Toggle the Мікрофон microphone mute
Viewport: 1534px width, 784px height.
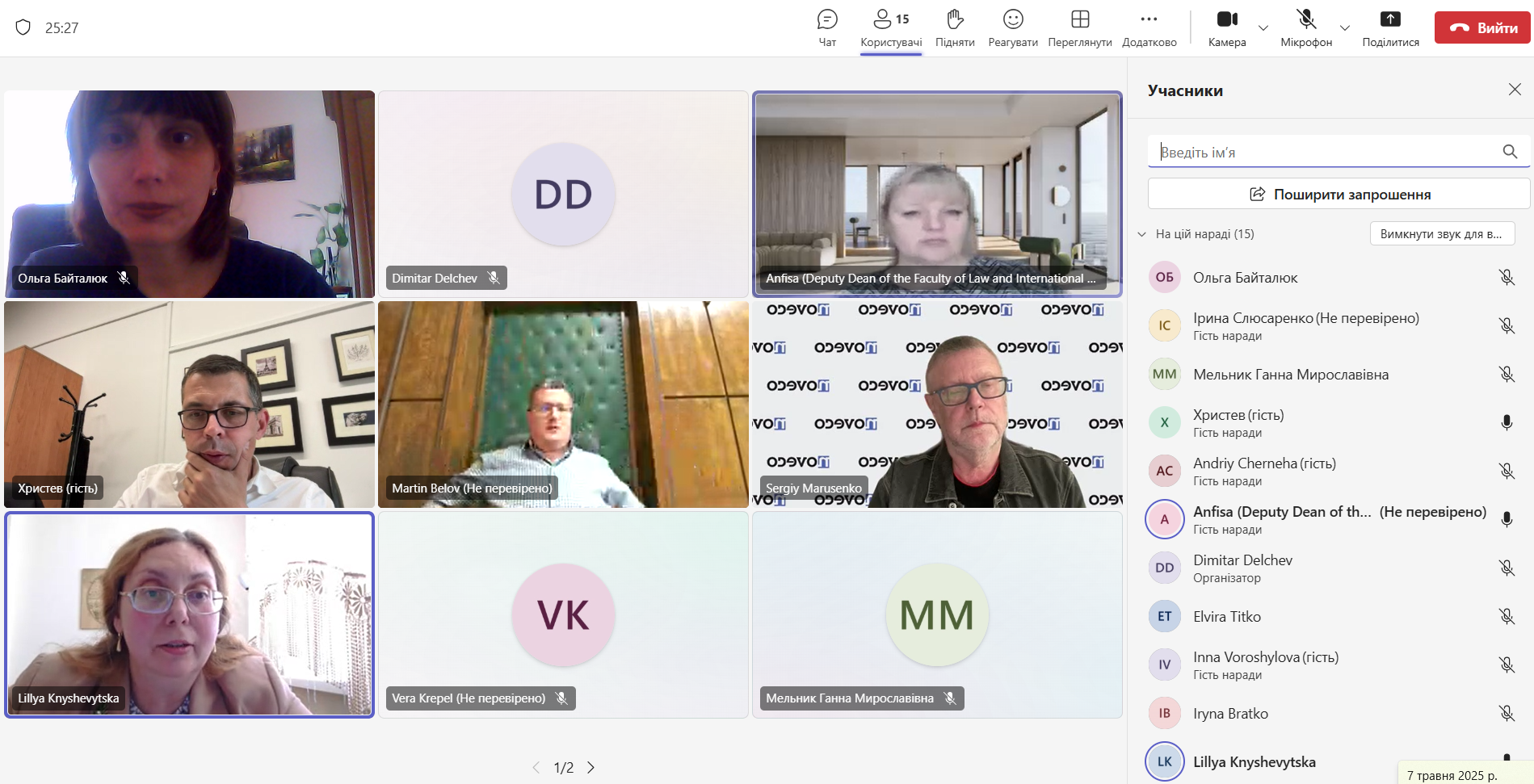[x=1306, y=27]
